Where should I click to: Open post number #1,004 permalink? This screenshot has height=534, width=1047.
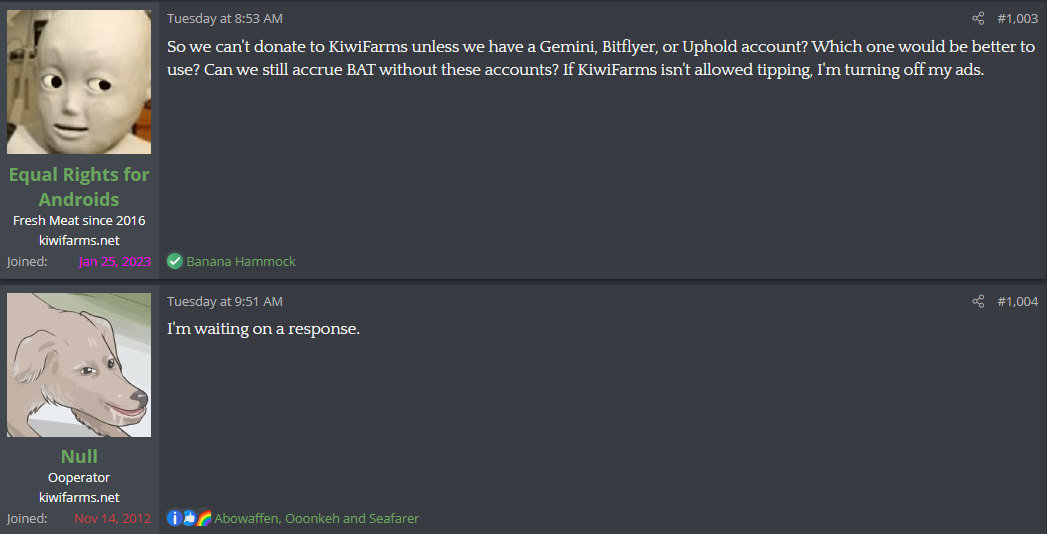click(x=1018, y=302)
